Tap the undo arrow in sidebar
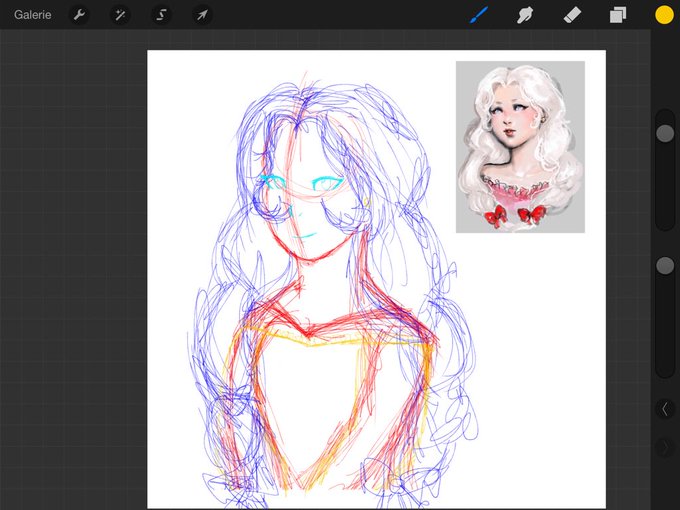 [x=665, y=409]
